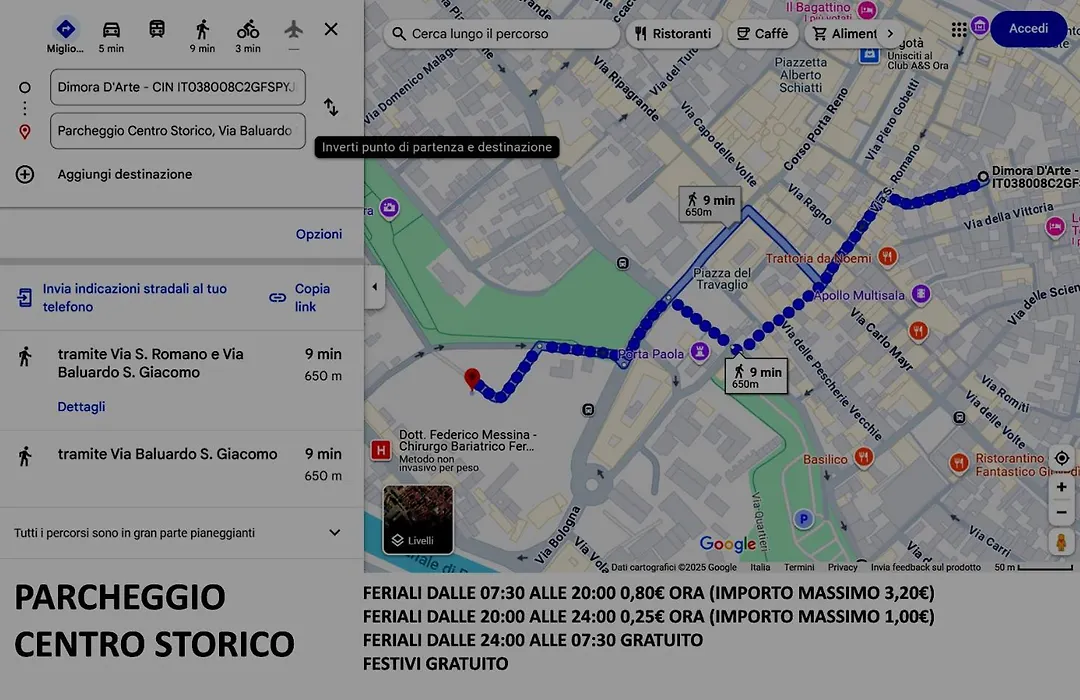The height and width of the screenshot is (700, 1080).
Task: Center map on your location
Action: [x=1061, y=458]
